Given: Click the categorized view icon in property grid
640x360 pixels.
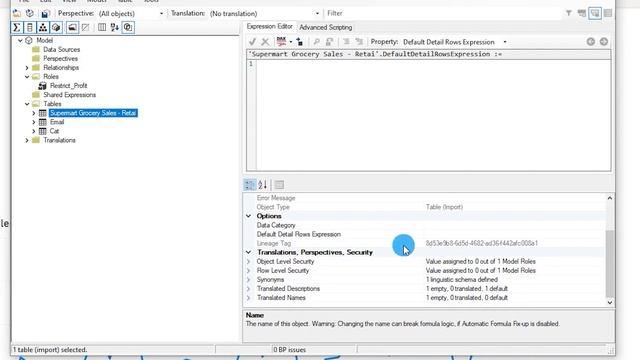Looking at the screenshot, I should point(249,185).
